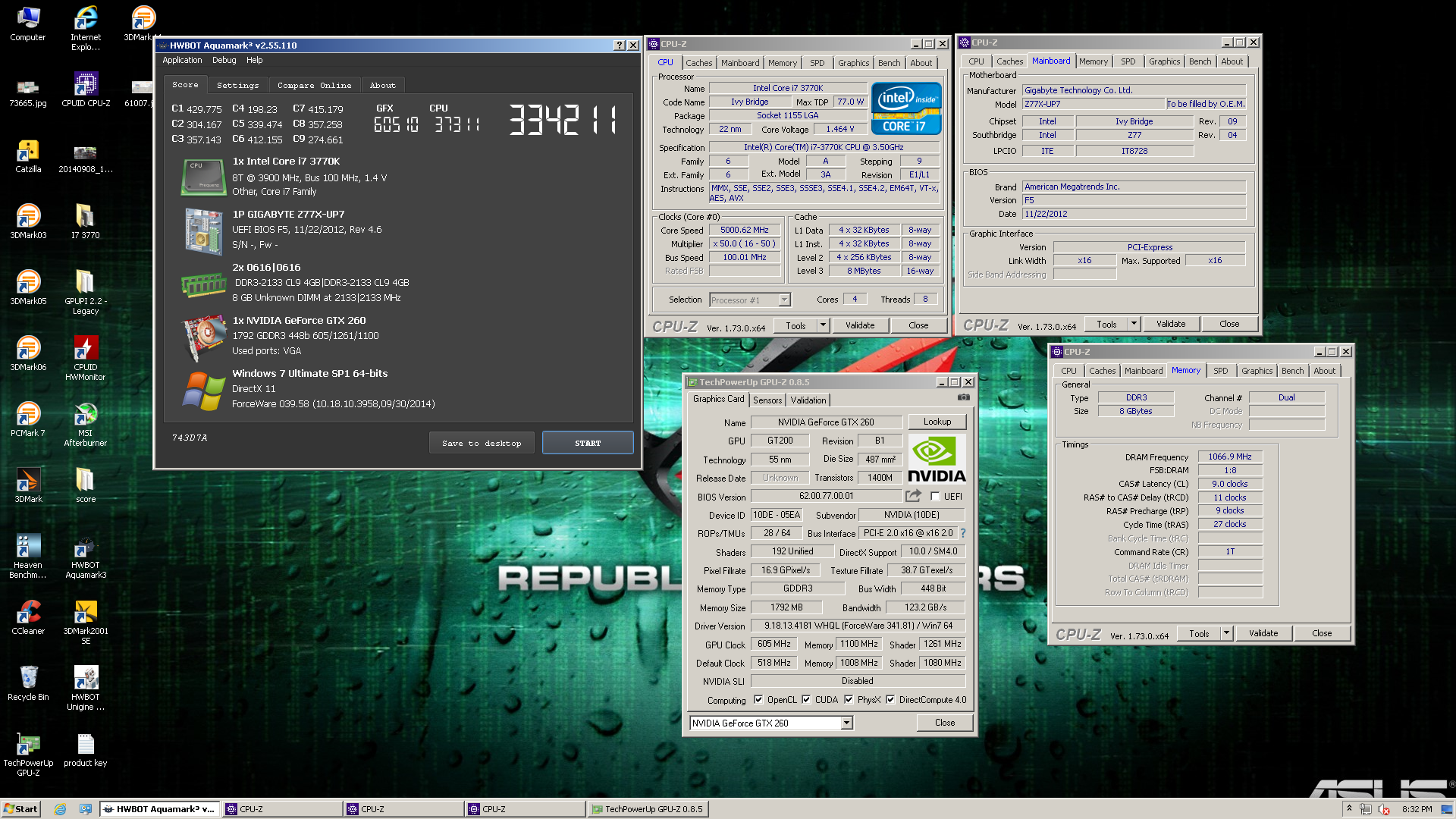Screen dimensions: 1456x819
Task: Click the Bus Interface question mark
Action: coord(963,533)
